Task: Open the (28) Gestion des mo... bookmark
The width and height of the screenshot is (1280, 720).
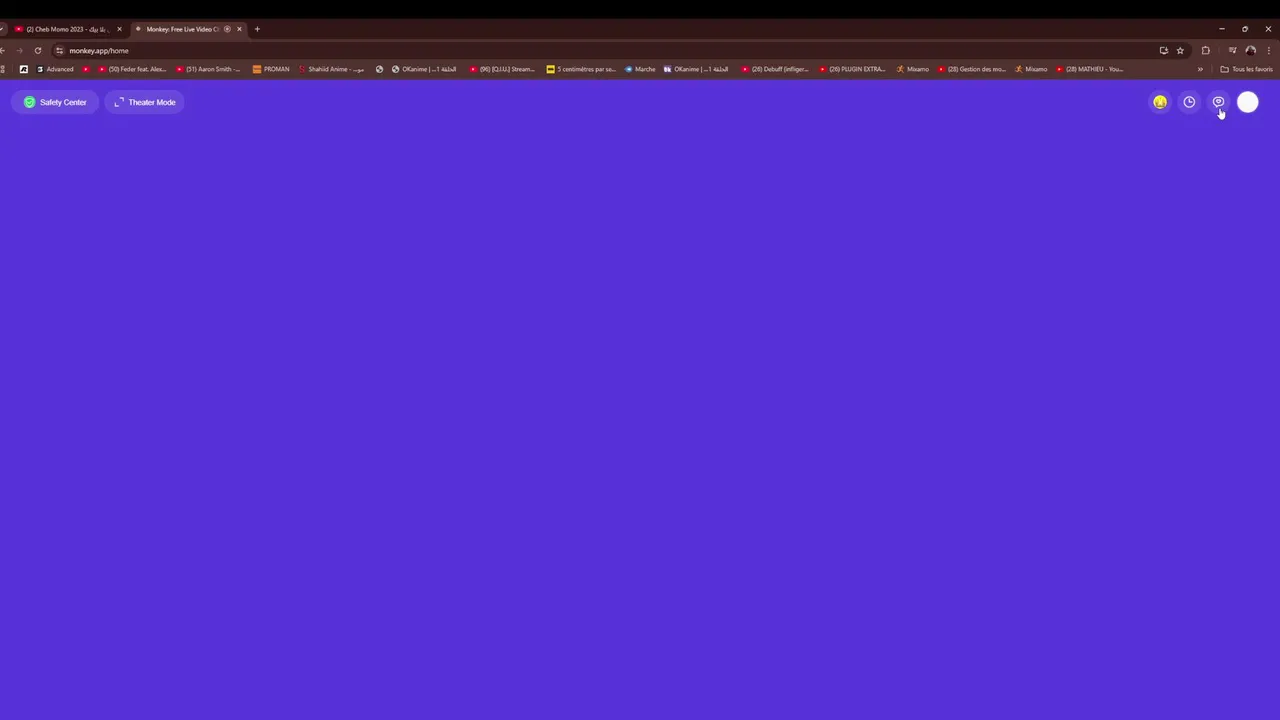Action: tap(972, 69)
